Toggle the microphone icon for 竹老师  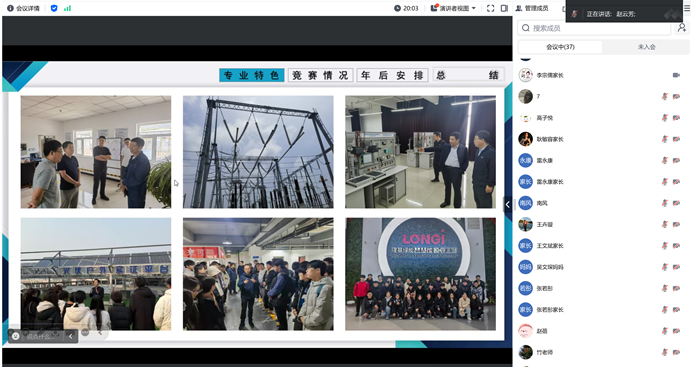(665, 352)
